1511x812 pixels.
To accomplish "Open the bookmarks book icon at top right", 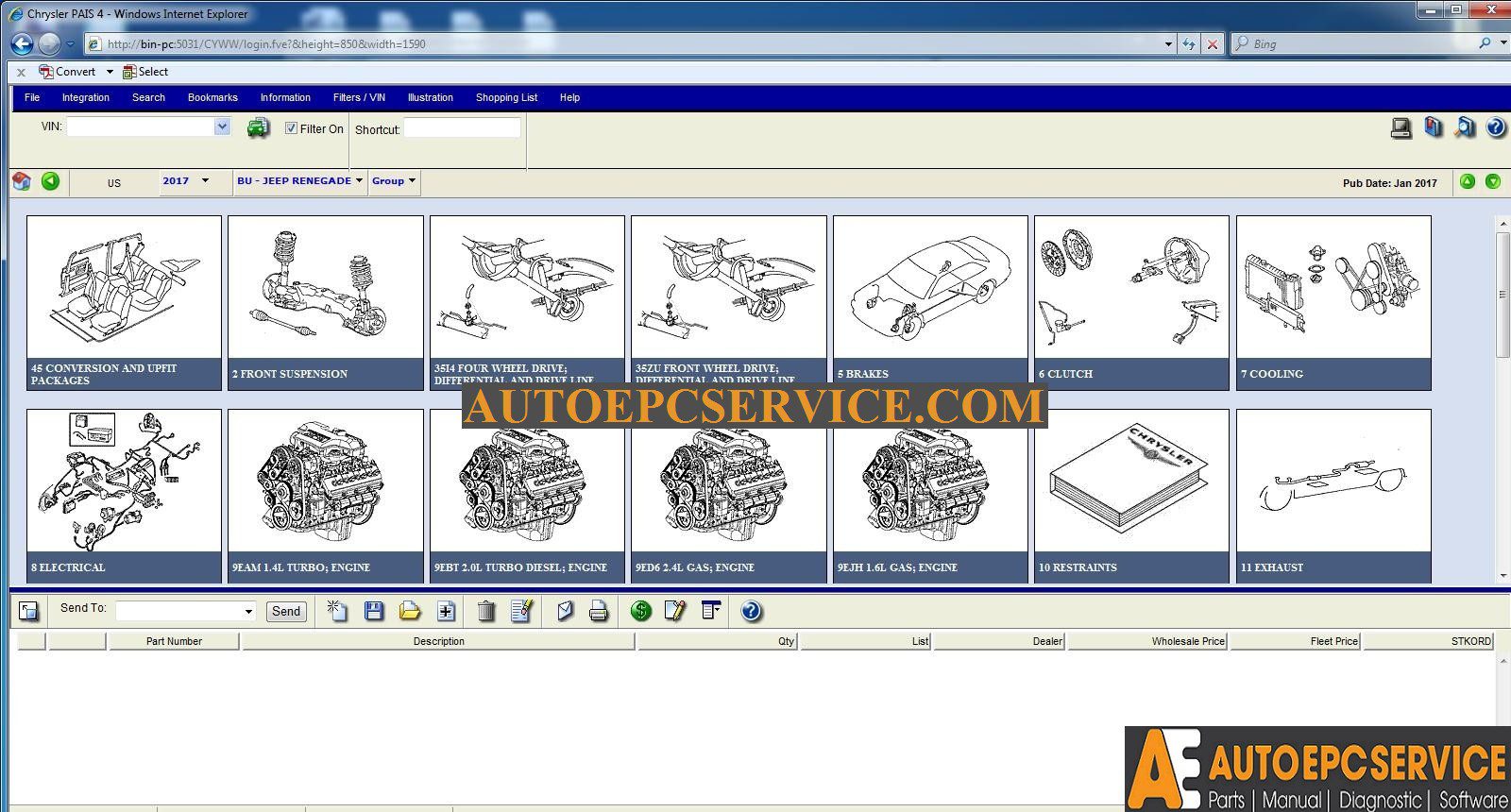I will point(1434,127).
